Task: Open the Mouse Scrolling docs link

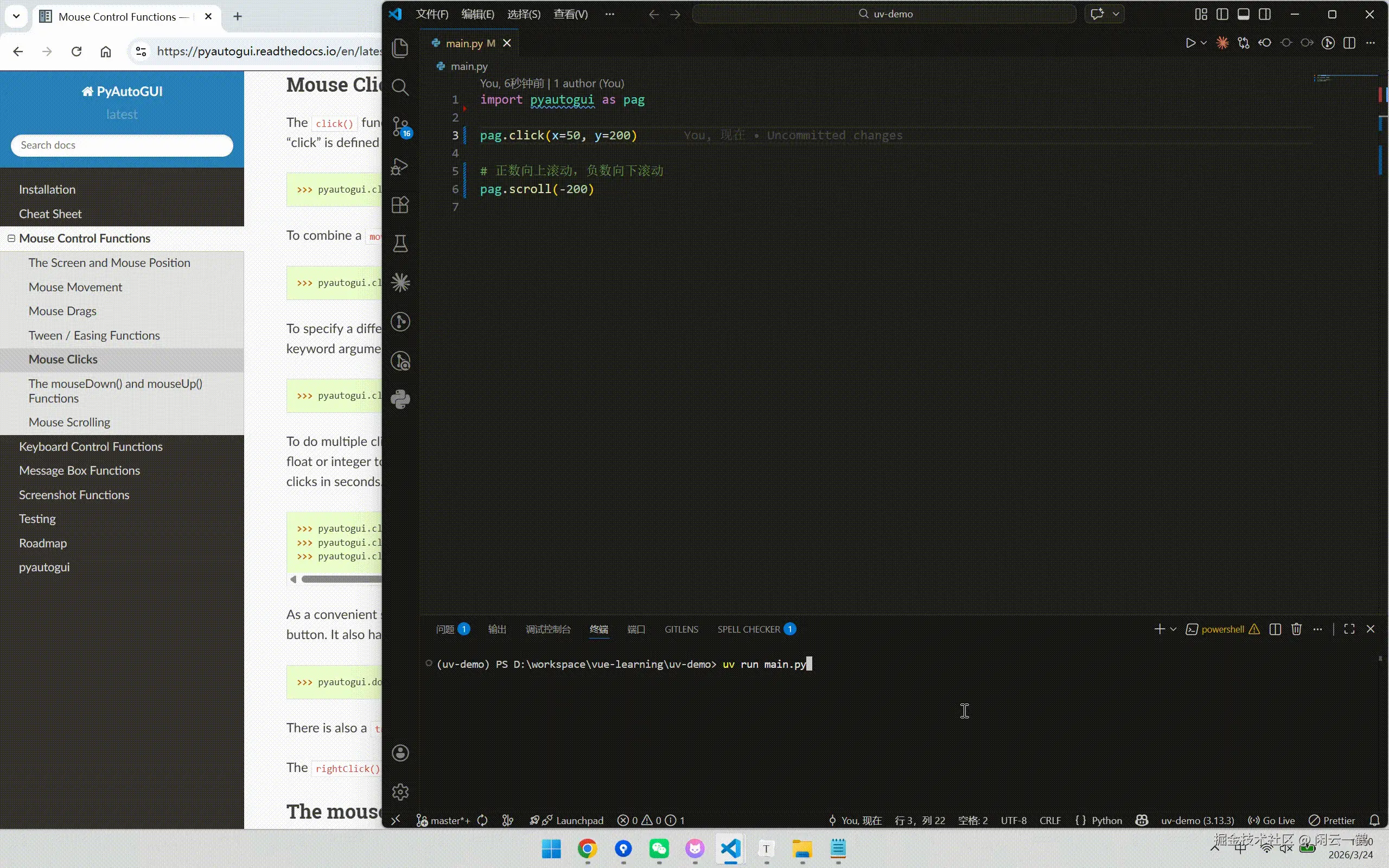Action: [69, 422]
